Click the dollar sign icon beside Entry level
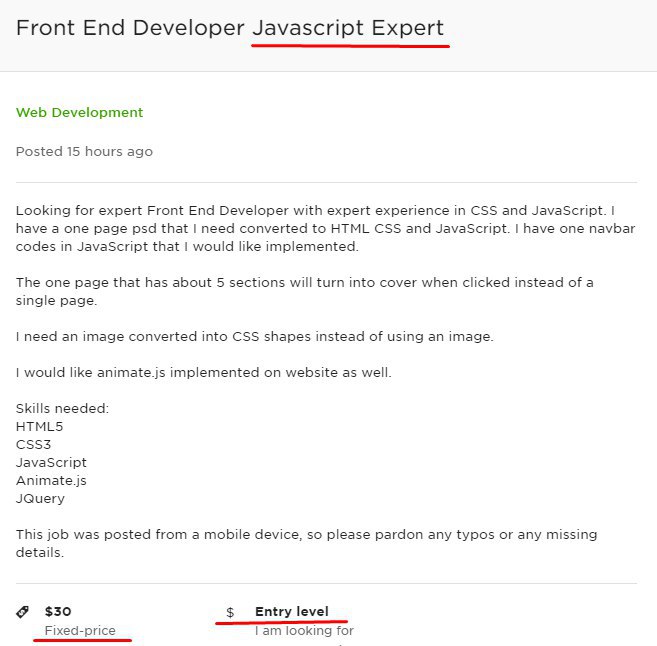This screenshot has width=657, height=646. pyautogui.click(x=230, y=612)
